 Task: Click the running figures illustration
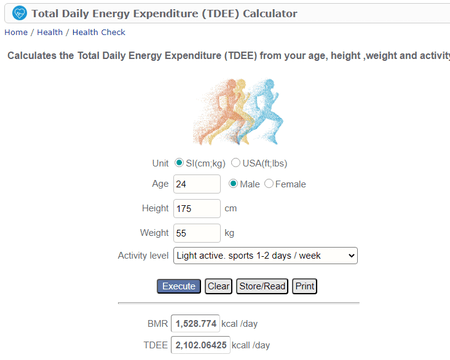pyautogui.click(x=238, y=112)
